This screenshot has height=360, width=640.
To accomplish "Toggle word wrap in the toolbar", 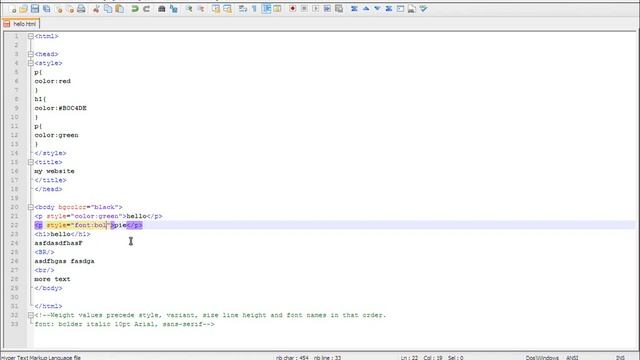I will point(243,9).
